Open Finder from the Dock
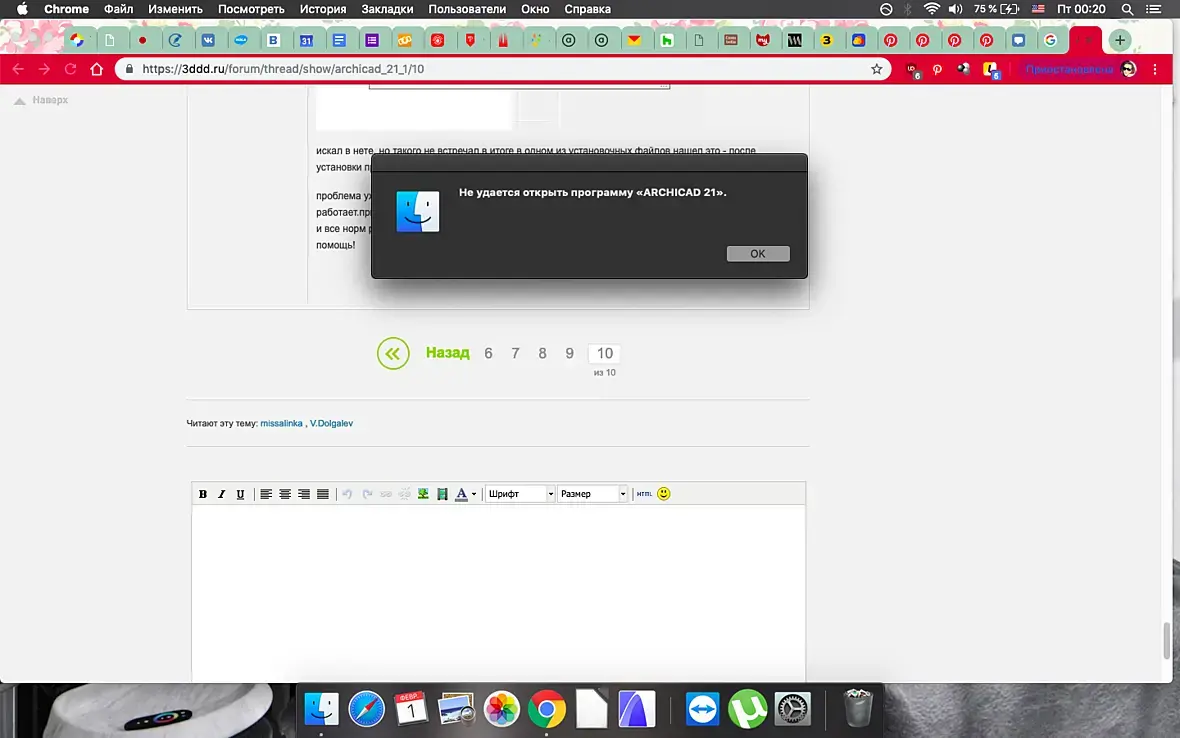1180x738 pixels. [x=321, y=709]
